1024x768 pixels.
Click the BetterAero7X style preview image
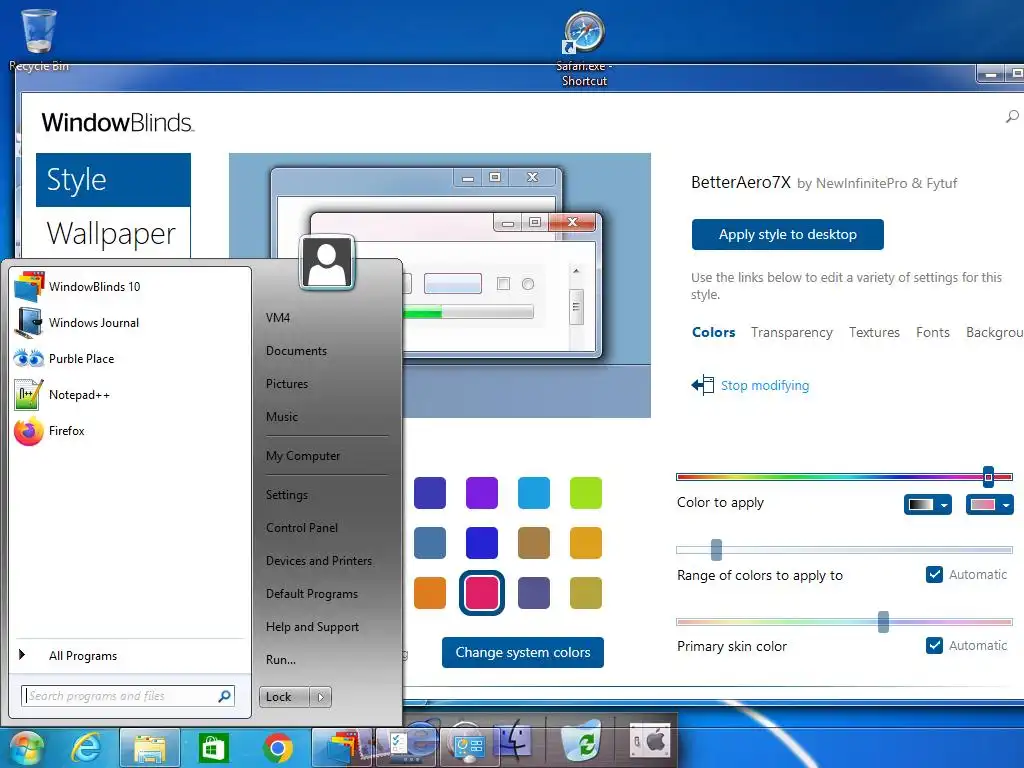tap(440, 285)
